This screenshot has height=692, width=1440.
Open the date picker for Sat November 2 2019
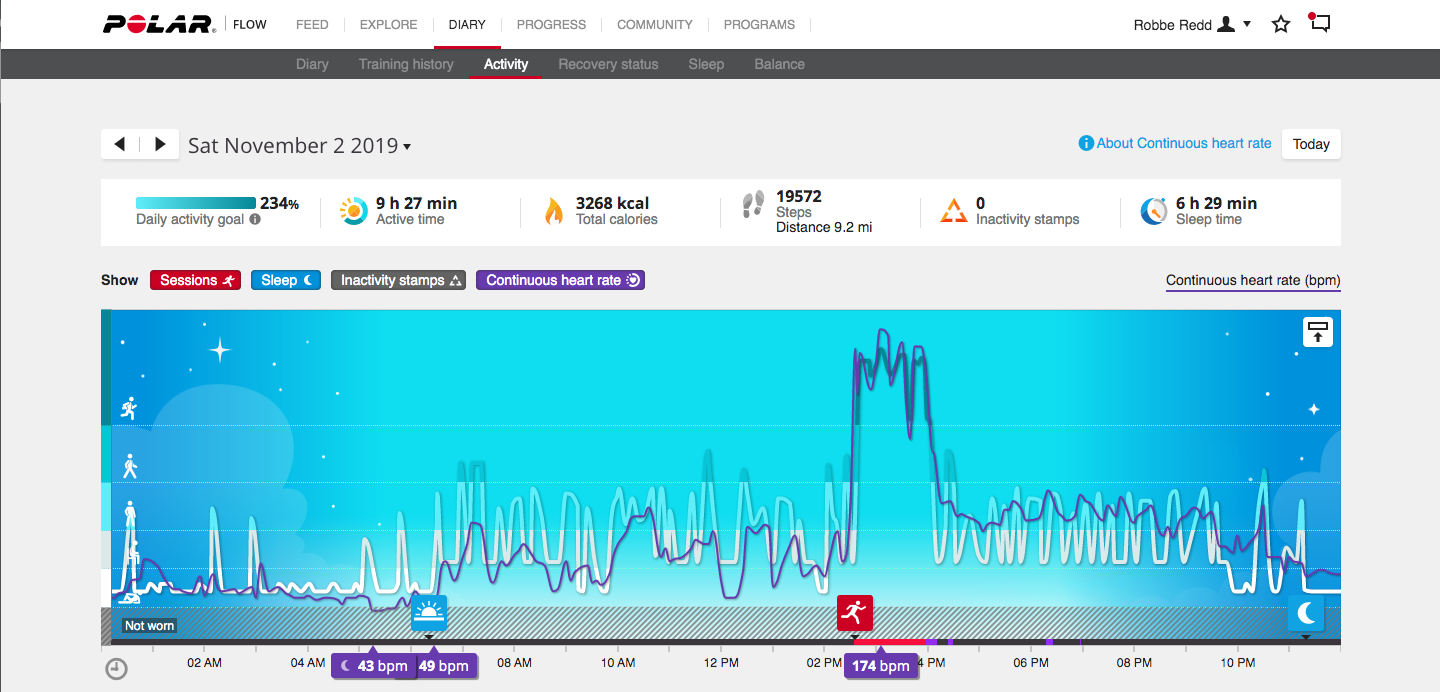point(300,145)
